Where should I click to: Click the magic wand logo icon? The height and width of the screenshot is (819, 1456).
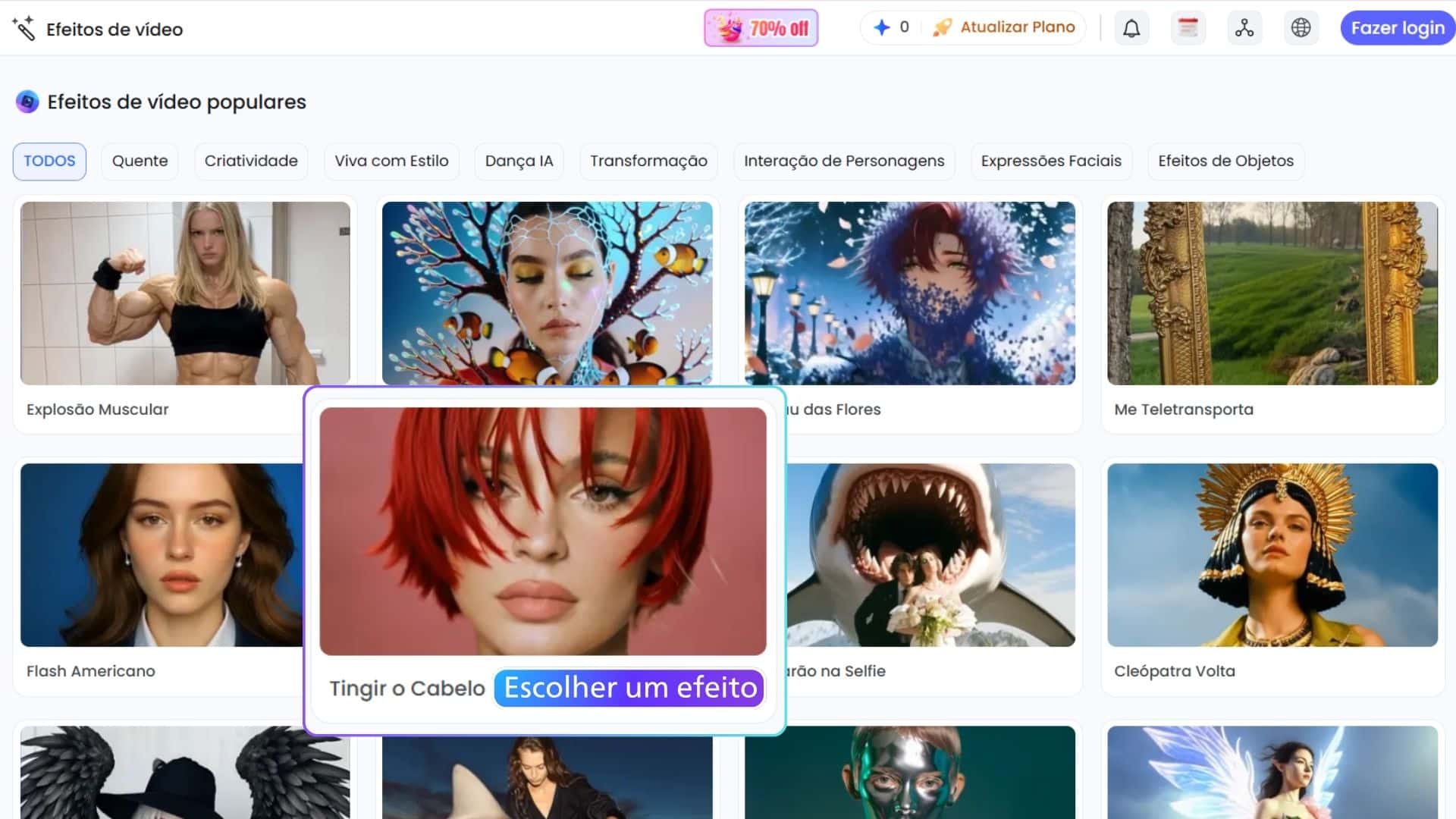24,29
